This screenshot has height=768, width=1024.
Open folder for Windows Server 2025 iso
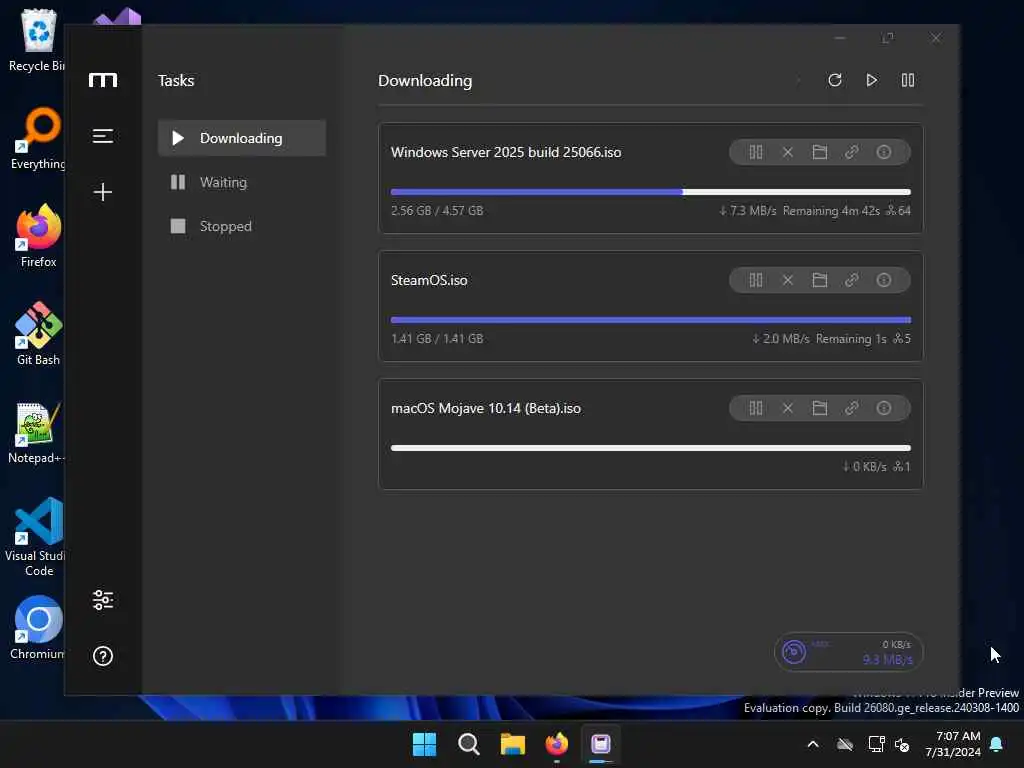pos(820,152)
